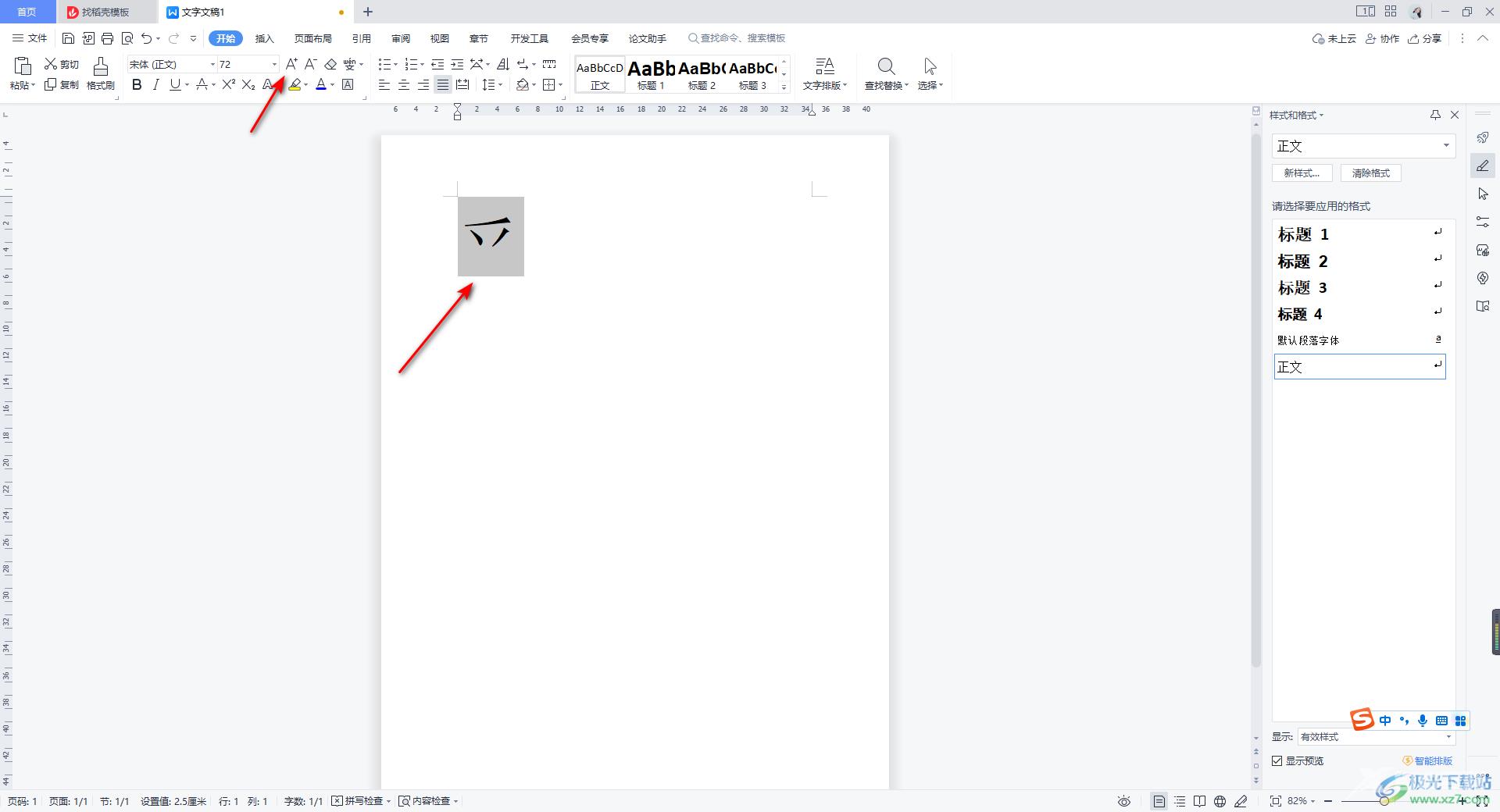Open the font name dropdown
Viewport: 1500px width, 812px height.
coord(212,64)
